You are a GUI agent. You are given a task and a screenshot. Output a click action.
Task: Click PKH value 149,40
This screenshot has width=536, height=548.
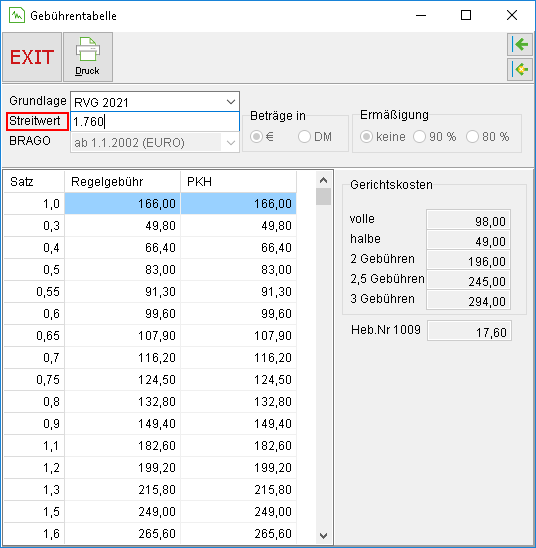point(239,424)
